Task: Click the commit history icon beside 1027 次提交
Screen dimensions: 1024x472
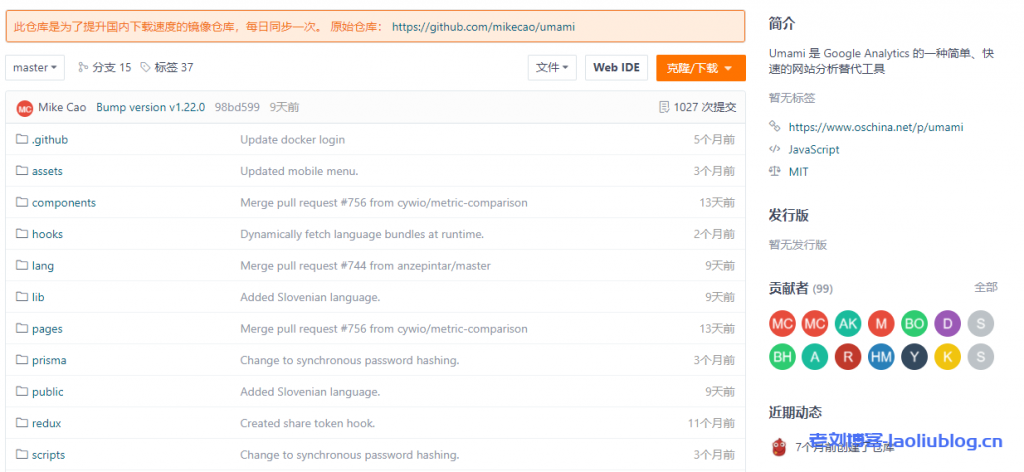Action: [x=664, y=107]
